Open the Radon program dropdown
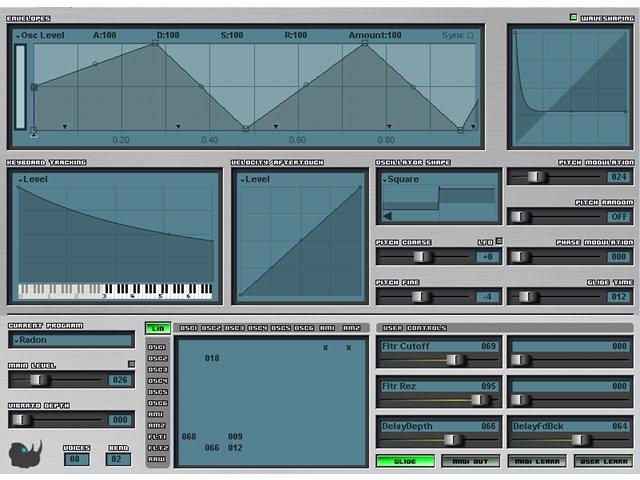The height and width of the screenshot is (480, 640). tap(70, 340)
